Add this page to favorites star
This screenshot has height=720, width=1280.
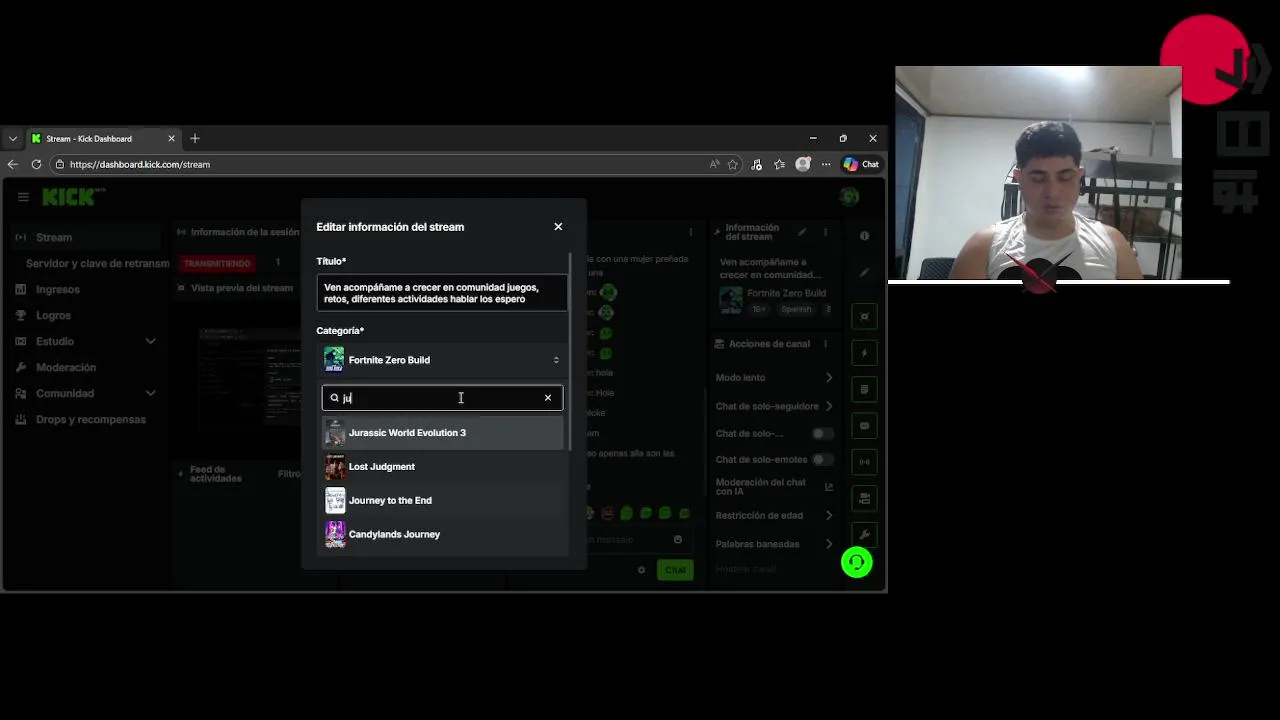click(733, 164)
